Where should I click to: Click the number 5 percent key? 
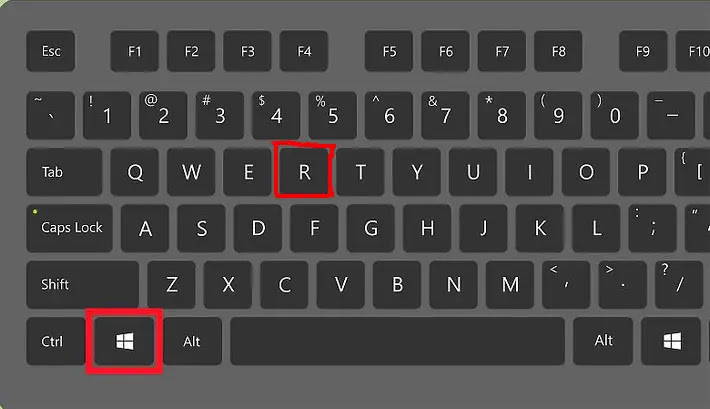tap(333, 115)
